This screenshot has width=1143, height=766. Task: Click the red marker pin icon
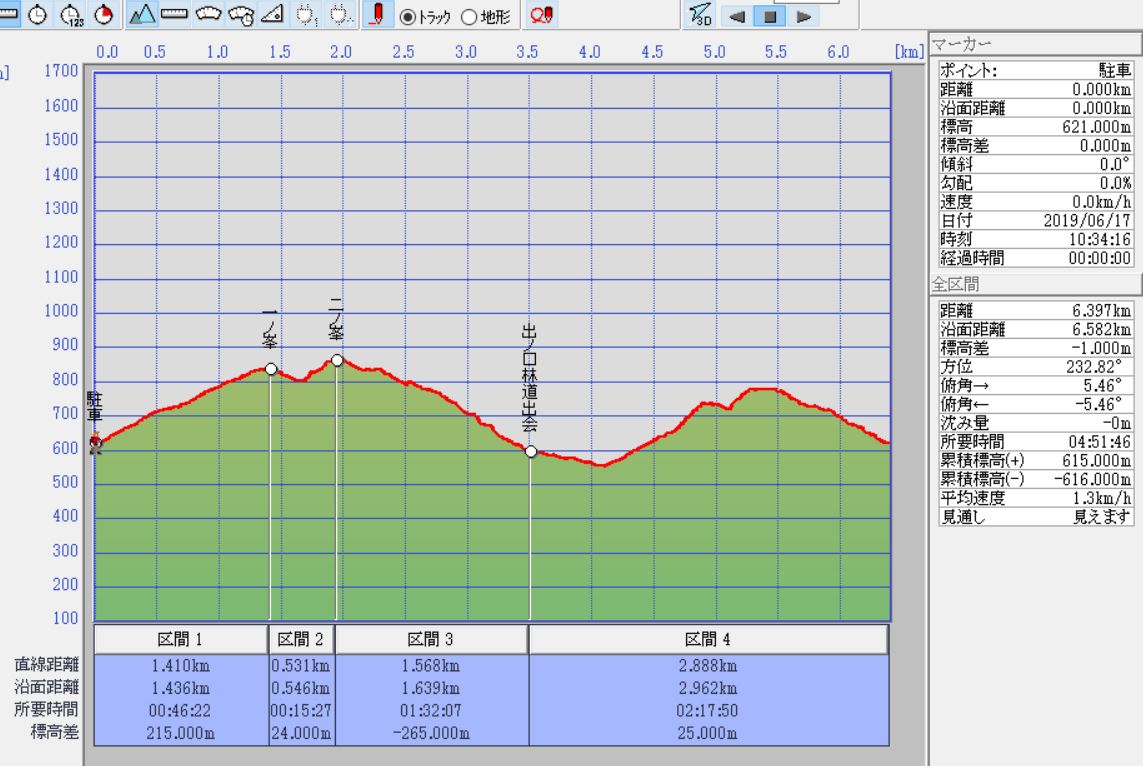tap(377, 15)
